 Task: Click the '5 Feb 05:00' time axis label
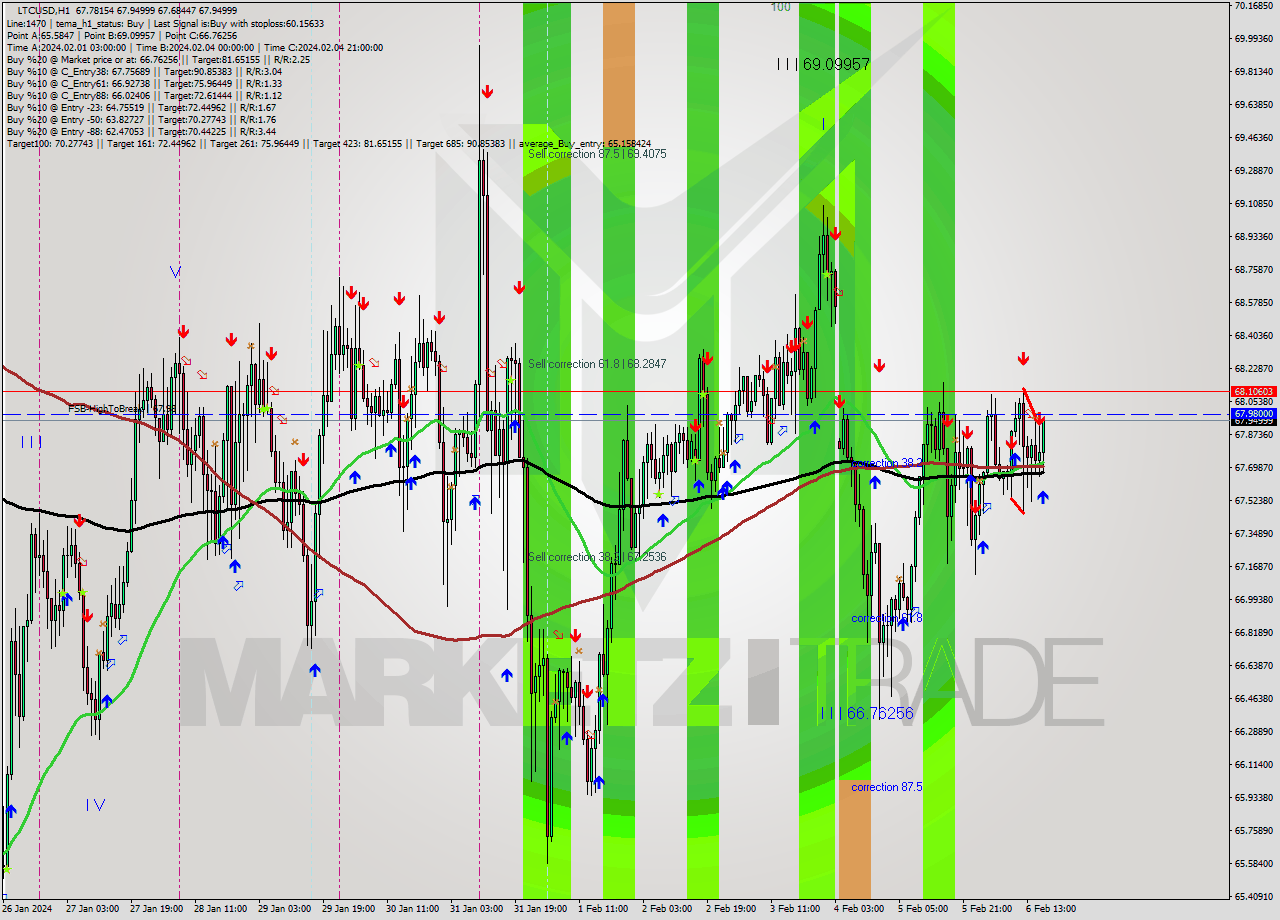[x=923, y=909]
